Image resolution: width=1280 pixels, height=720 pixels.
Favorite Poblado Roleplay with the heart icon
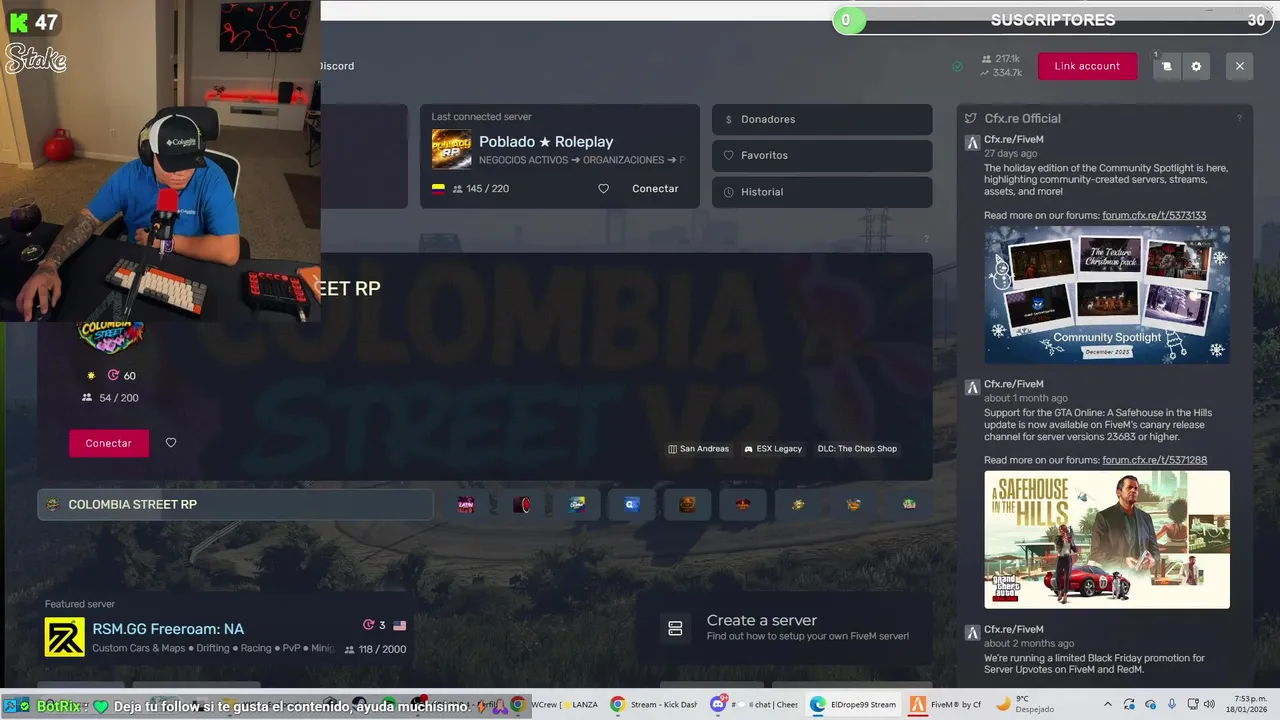point(603,189)
